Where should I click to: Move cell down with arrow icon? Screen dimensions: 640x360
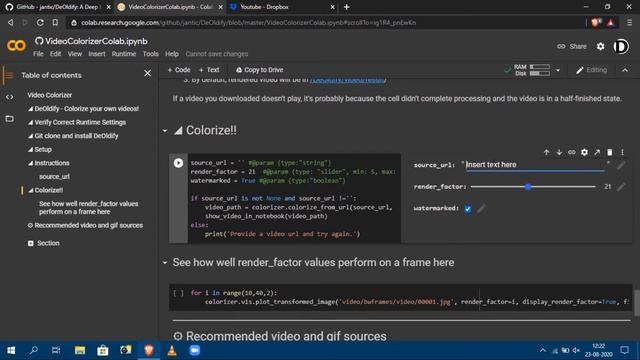coord(559,152)
